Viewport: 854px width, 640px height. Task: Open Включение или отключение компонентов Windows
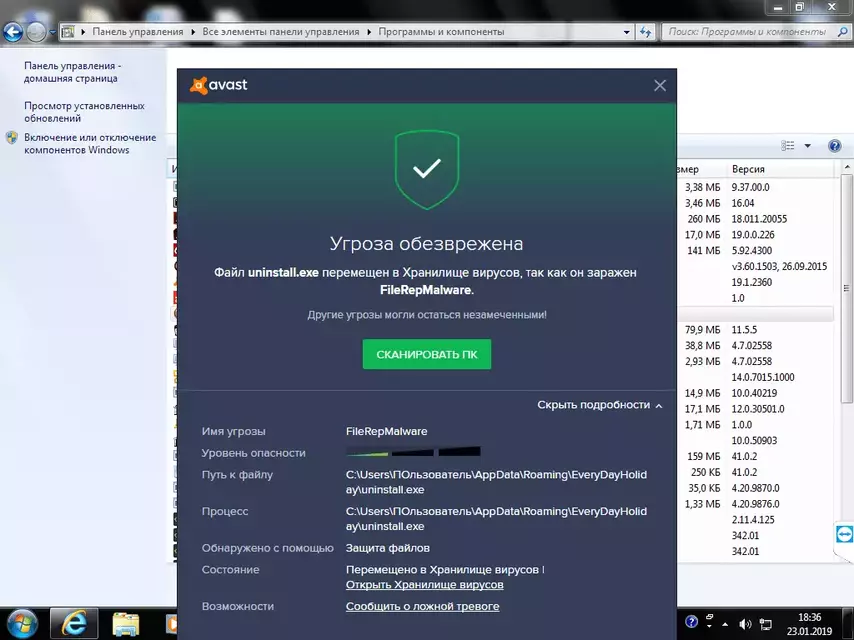point(90,144)
